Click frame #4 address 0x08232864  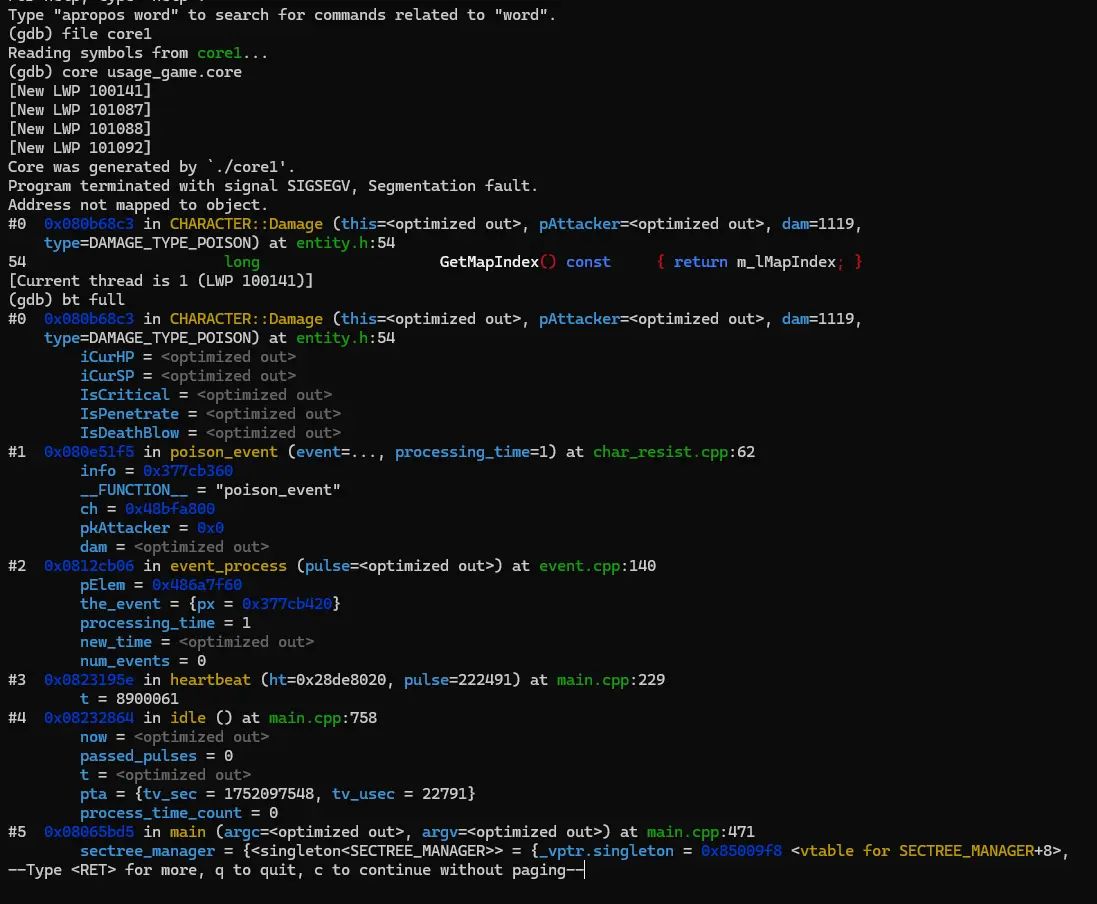[89, 717]
